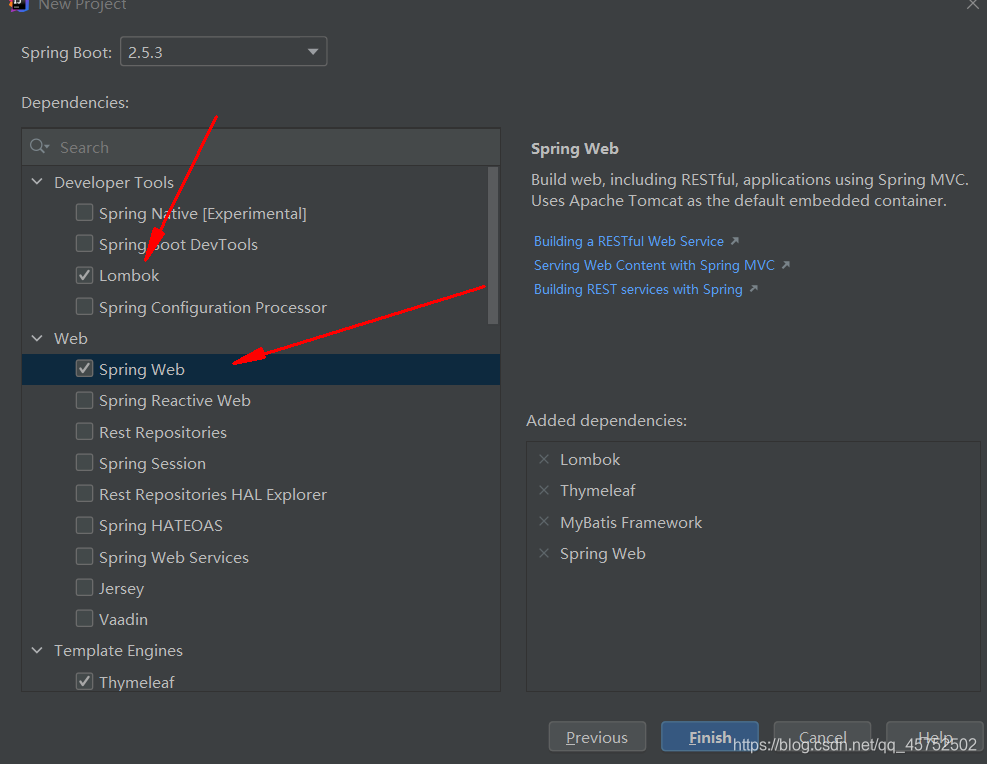
Task: Tick Spring Configuration Processor checkbox
Action: coord(84,306)
